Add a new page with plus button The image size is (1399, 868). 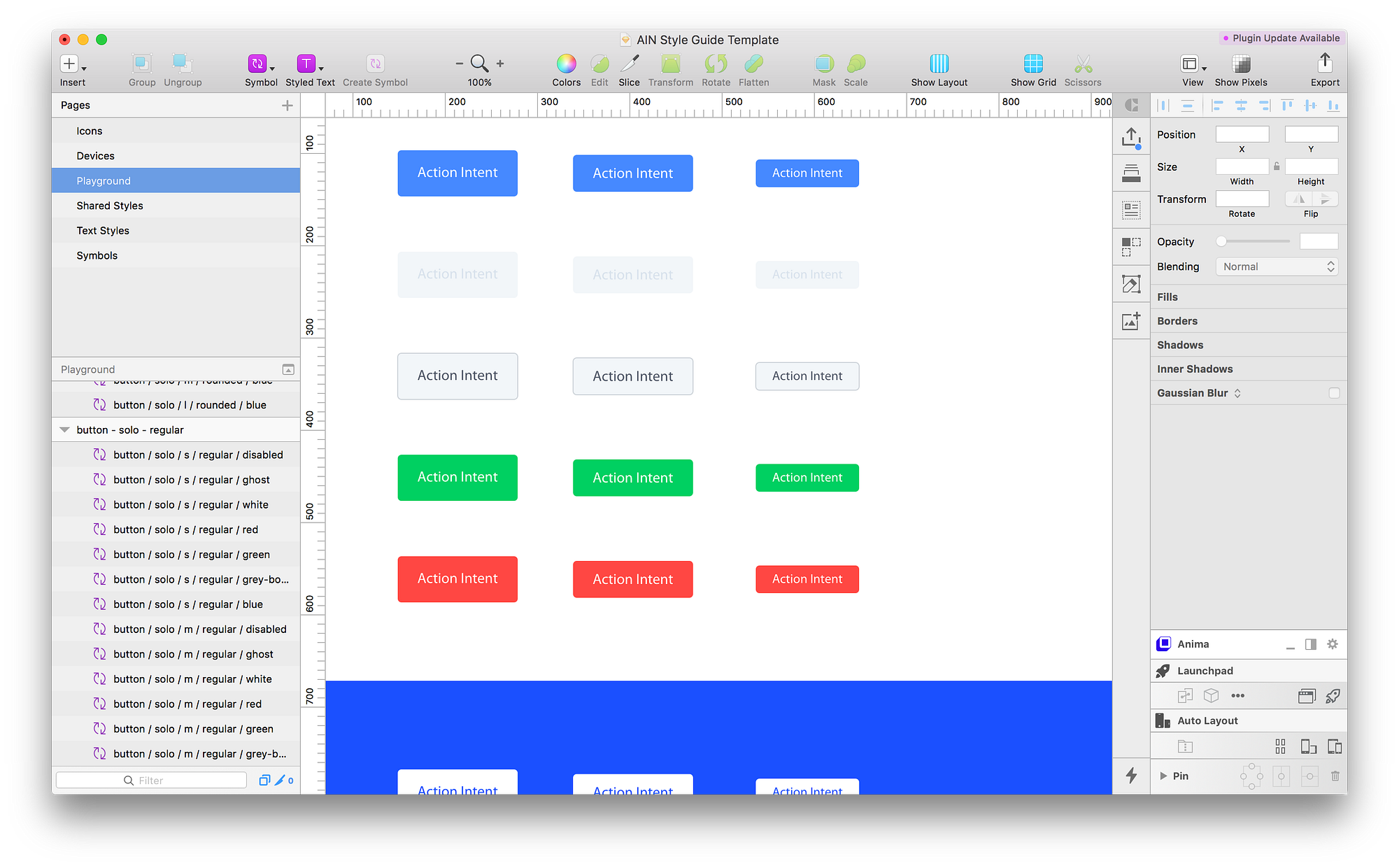pyautogui.click(x=287, y=105)
